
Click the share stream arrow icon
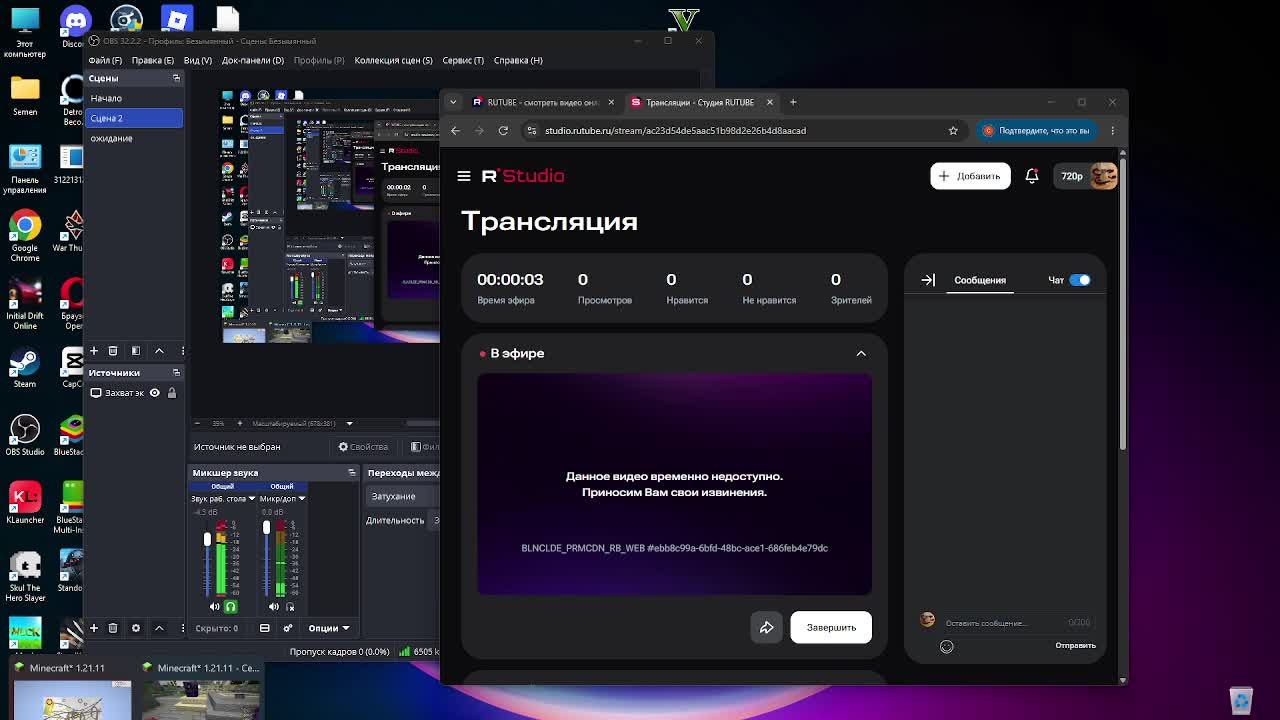[x=767, y=628]
